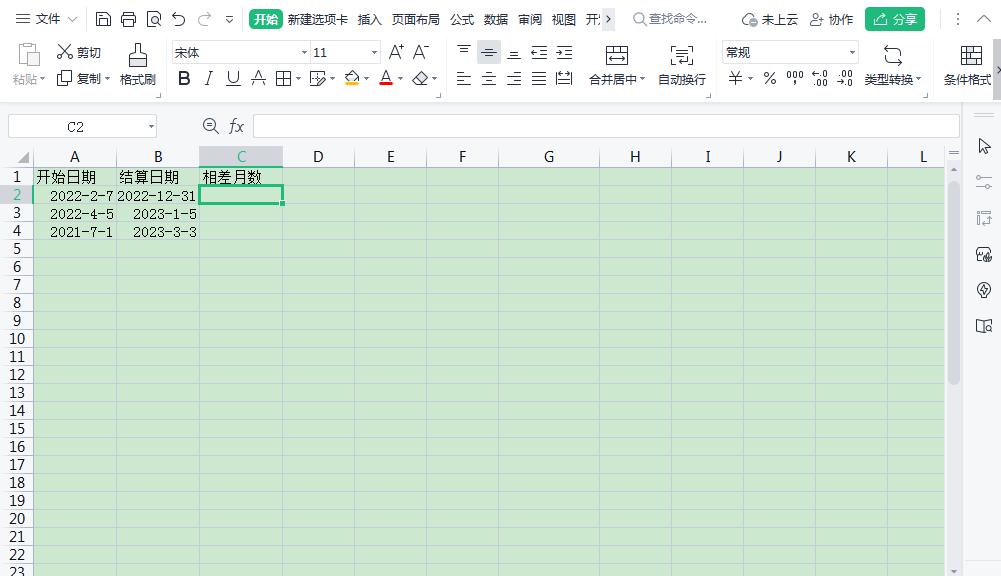The width and height of the screenshot is (1001, 576).
Task: Click the selection arrow icon in right sidebar
Action: 984,146
